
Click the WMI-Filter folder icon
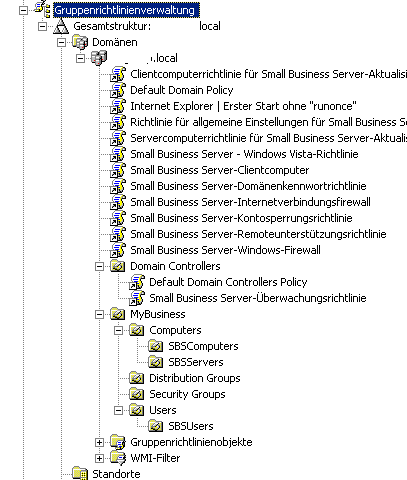pos(118,458)
